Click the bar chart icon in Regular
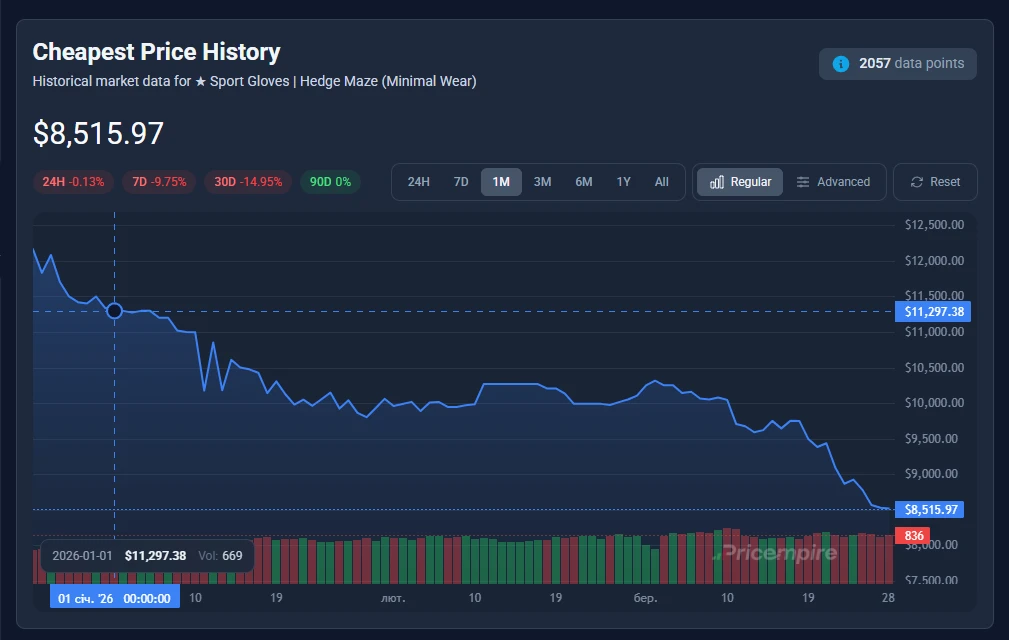 (716, 182)
